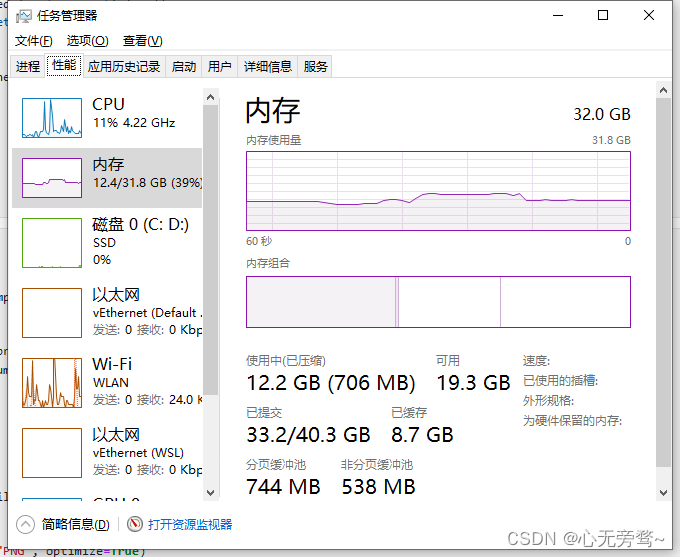The width and height of the screenshot is (680, 557).
Task: Select the Wi-Fi WLAN graph thumbnail
Action: click(x=52, y=383)
